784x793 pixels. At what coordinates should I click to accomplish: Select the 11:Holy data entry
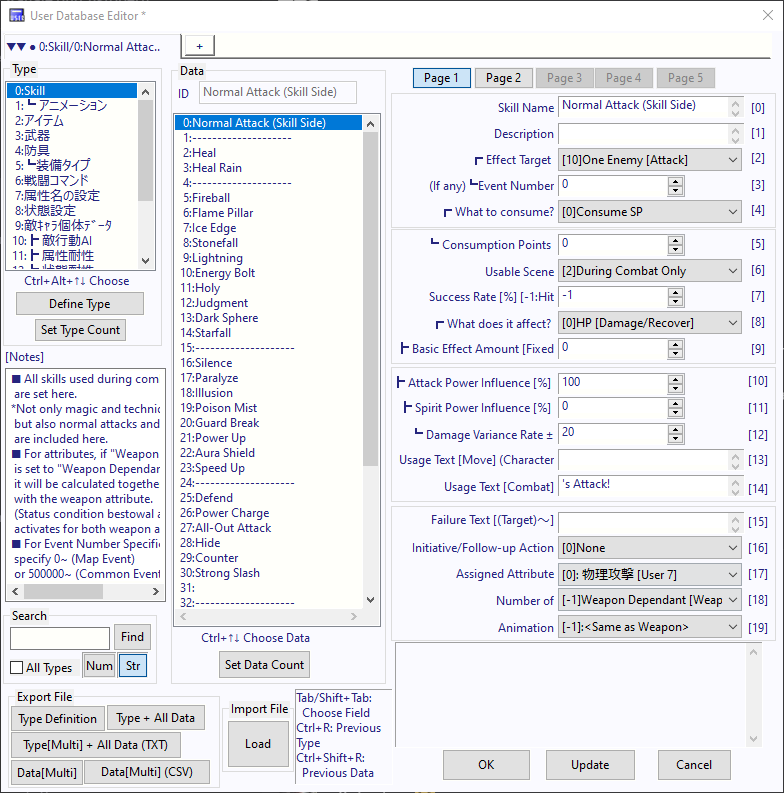[269, 288]
